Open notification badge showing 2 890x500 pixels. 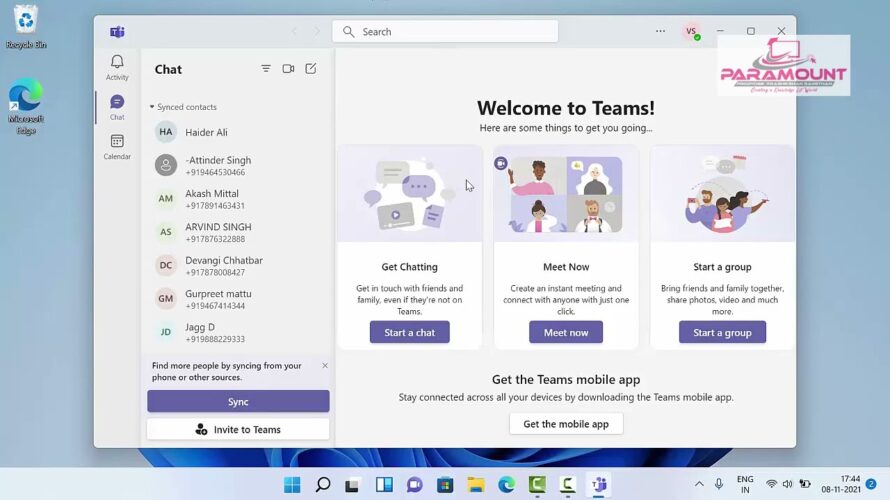coord(871,484)
